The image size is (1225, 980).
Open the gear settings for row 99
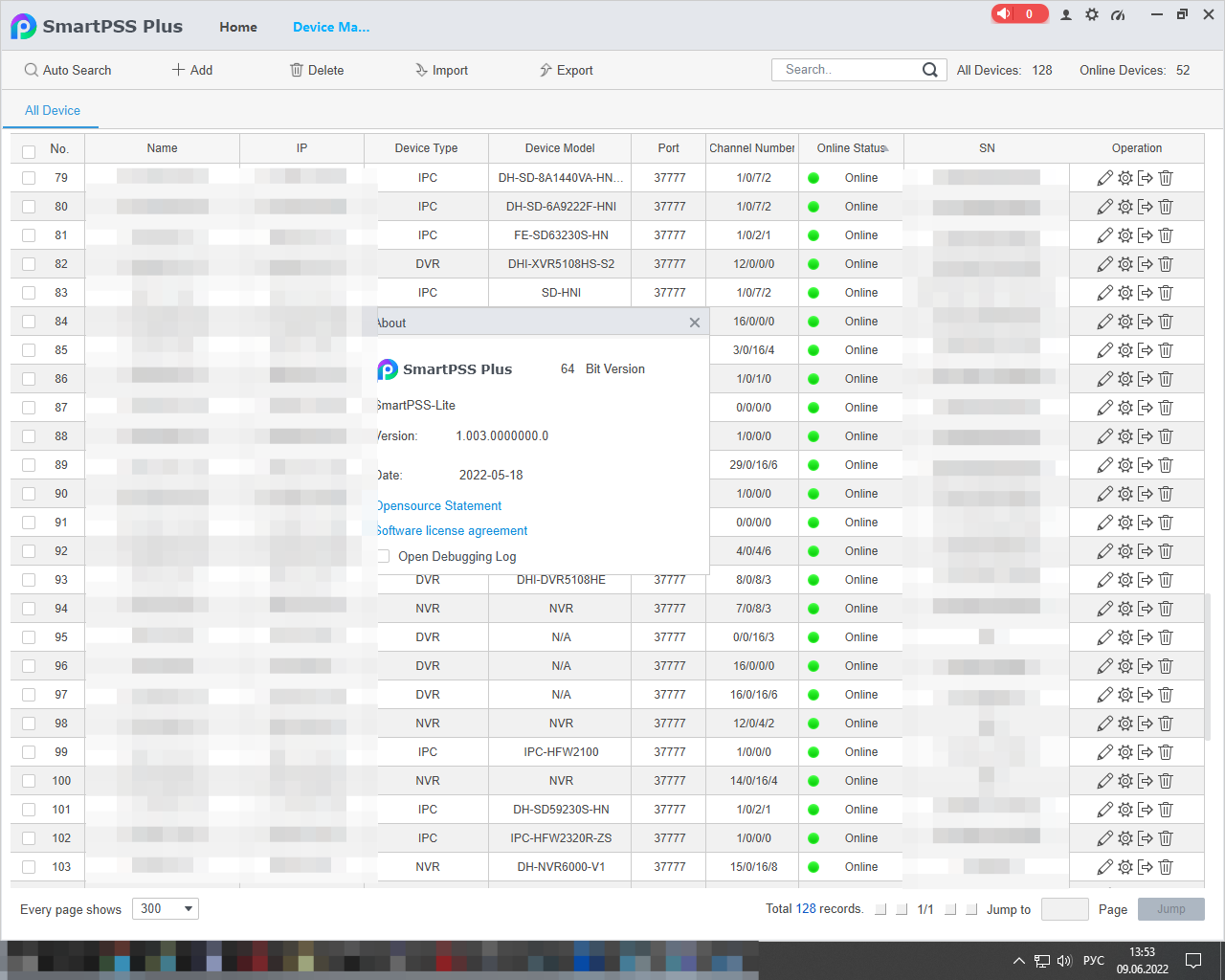1125,752
